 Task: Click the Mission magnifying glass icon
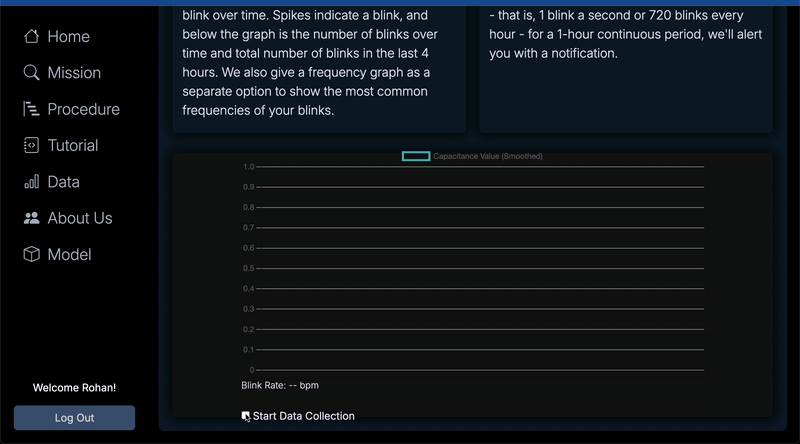[32, 73]
